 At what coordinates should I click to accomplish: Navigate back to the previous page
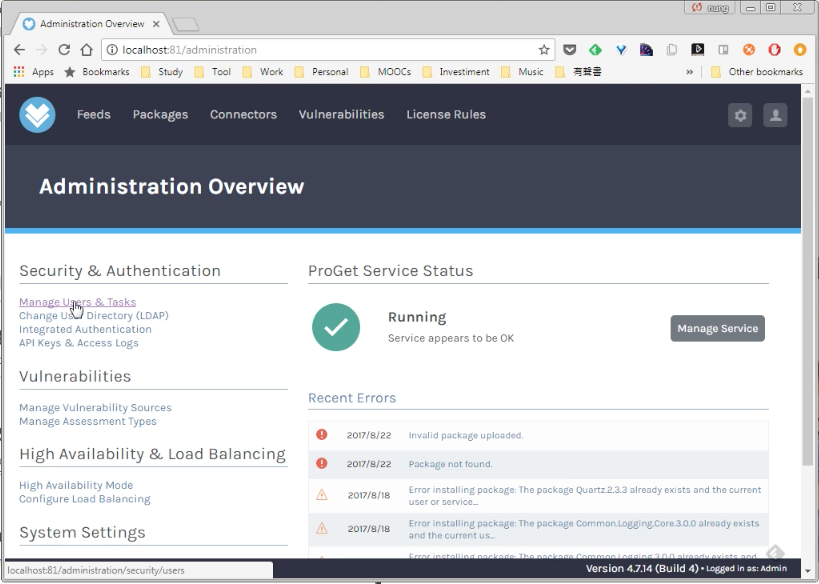click(x=19, y=50)
